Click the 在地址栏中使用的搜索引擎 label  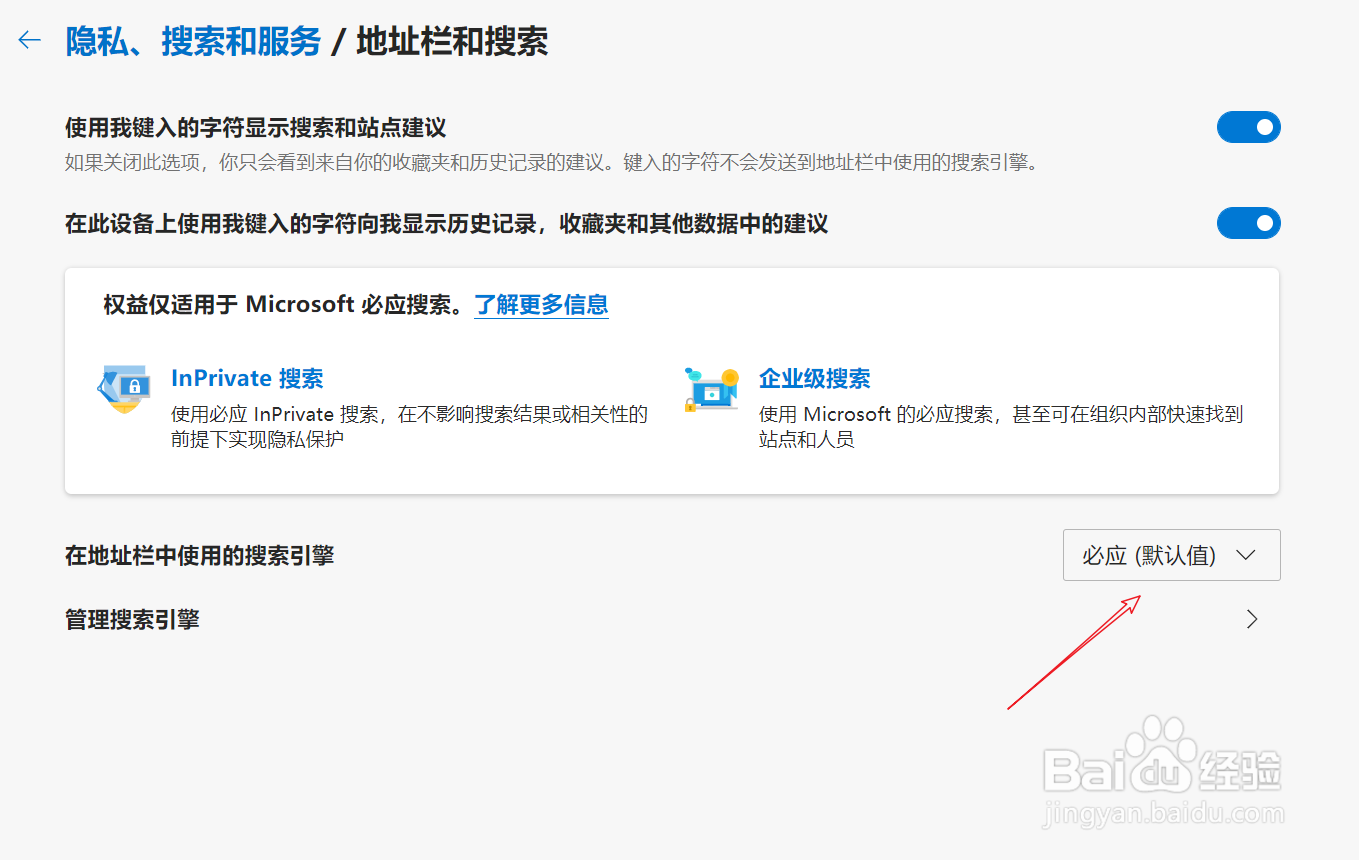199,555
